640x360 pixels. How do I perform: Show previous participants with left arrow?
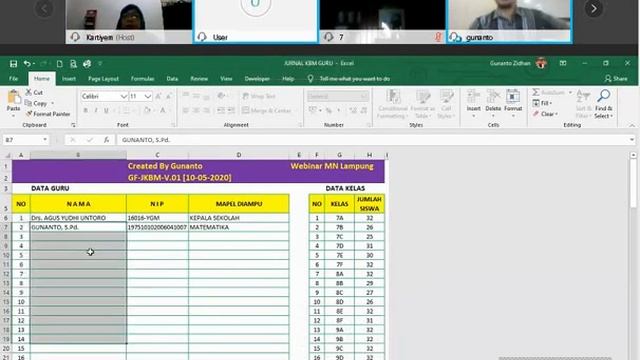tap(44, 8)
